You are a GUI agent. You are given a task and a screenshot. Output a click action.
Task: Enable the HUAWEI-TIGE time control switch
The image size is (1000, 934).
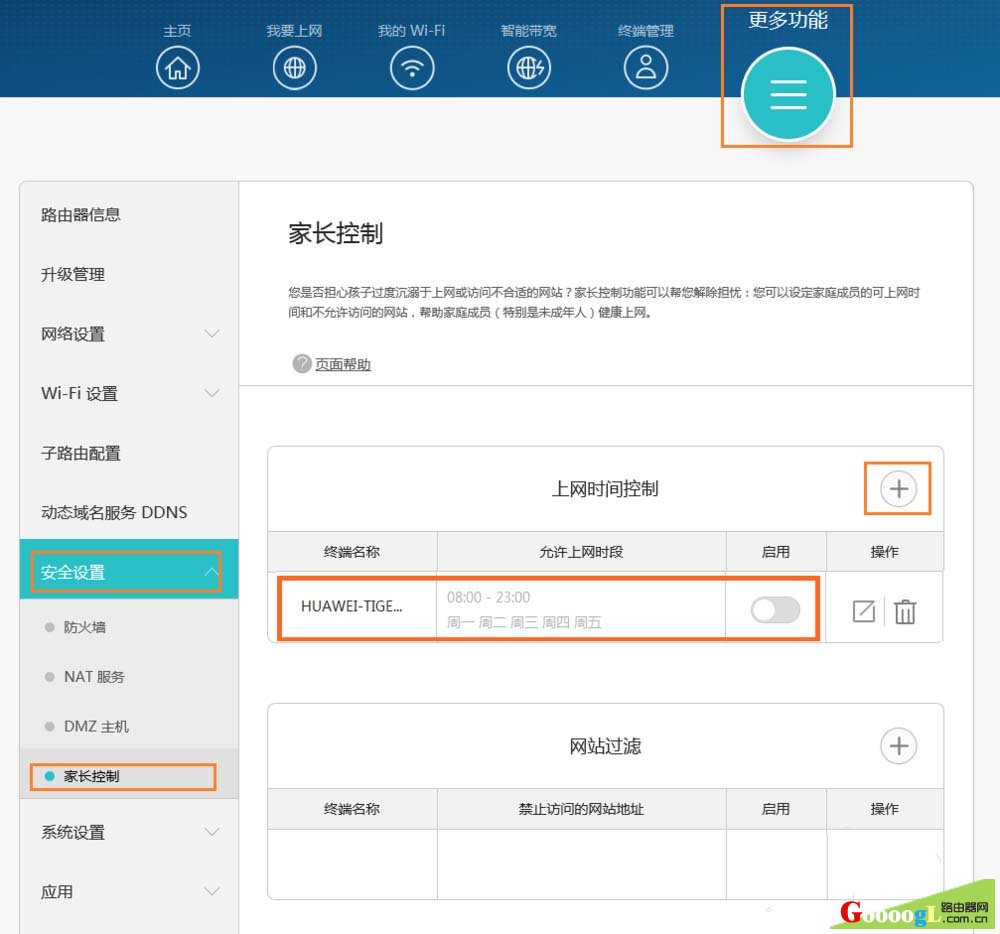(x=776, y=609)
